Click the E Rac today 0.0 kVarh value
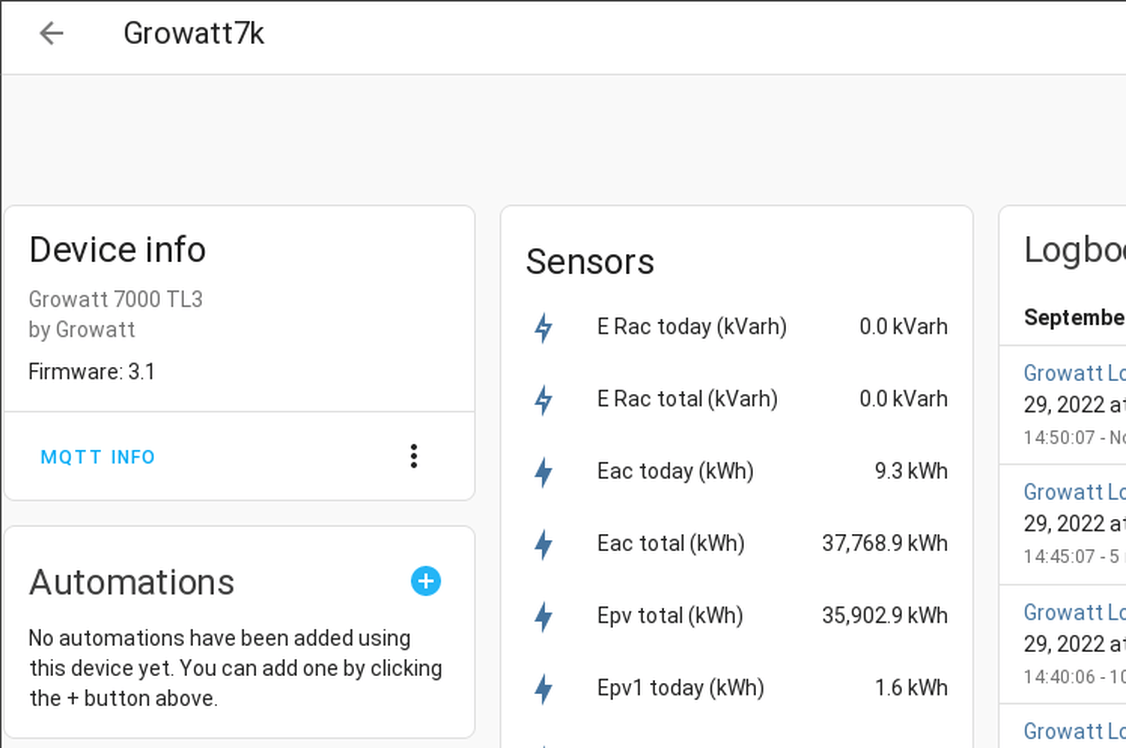Image resolution: width=1126 pixels, height=748 pixels. (903, 327)
